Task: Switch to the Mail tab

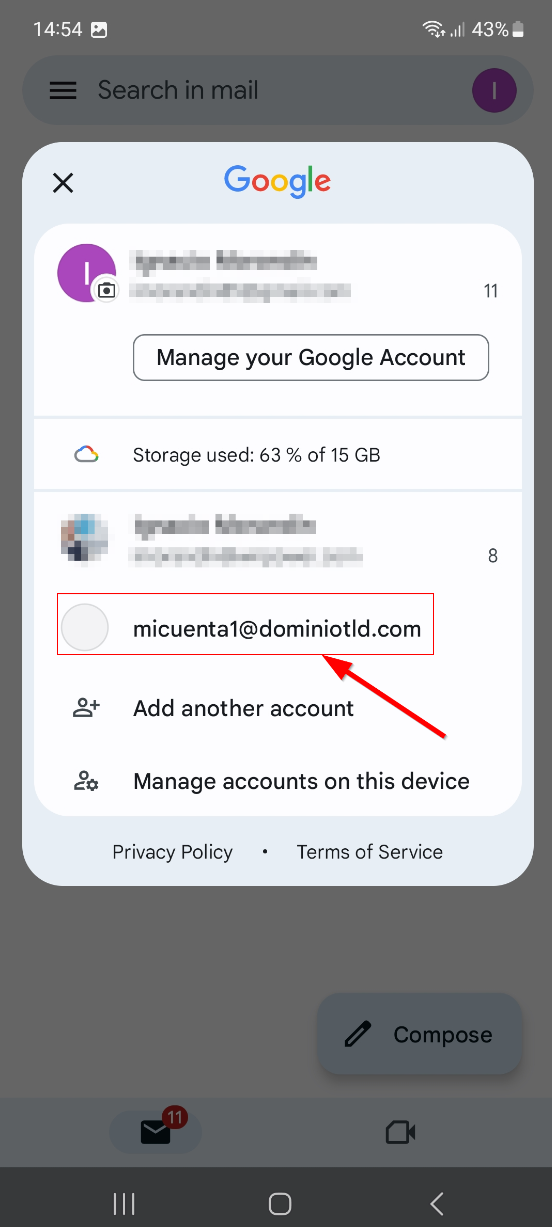Action: (155, 1131)
